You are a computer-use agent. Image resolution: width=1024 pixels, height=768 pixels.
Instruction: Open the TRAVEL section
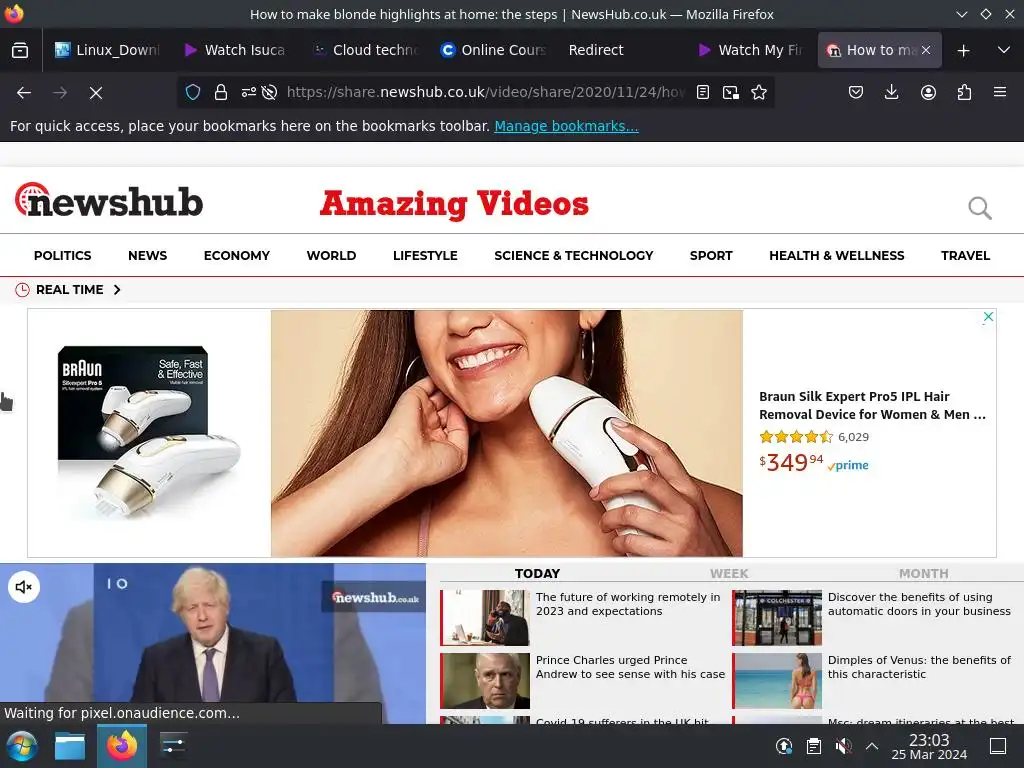[965, 255]
